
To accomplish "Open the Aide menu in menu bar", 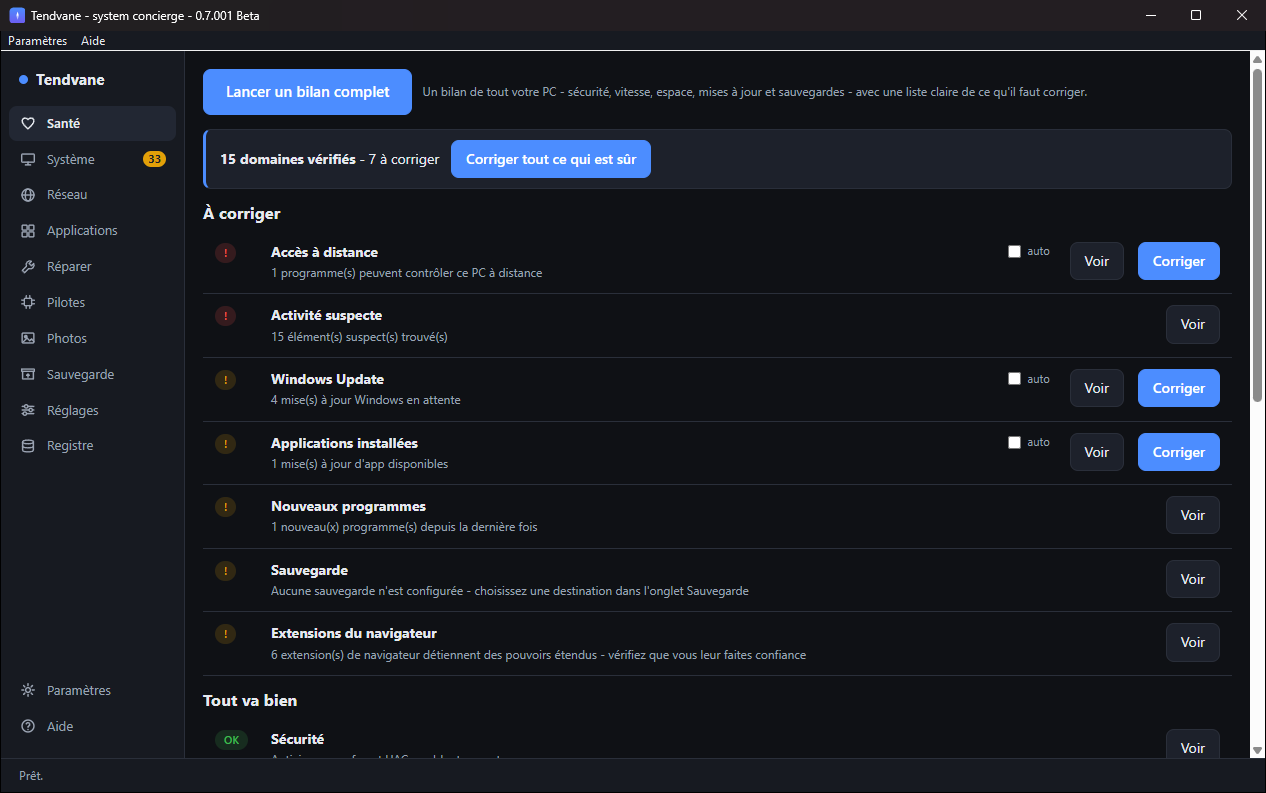I will 93,41.
